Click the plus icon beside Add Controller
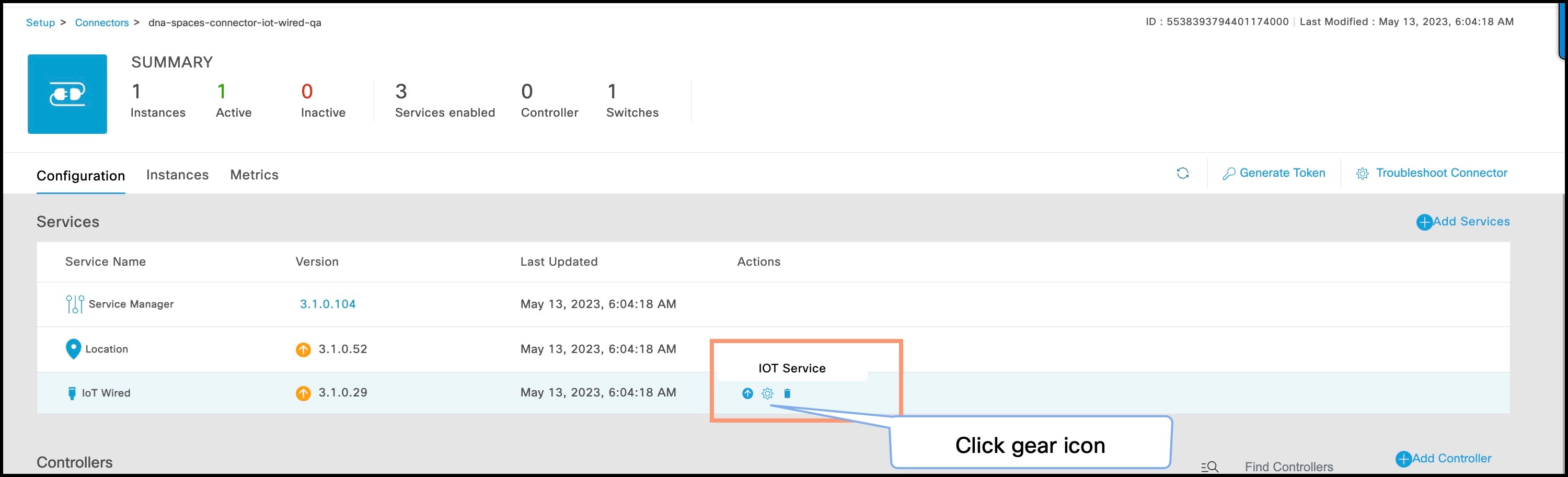Screen dimensions: 1568x477 (1404, 458)
